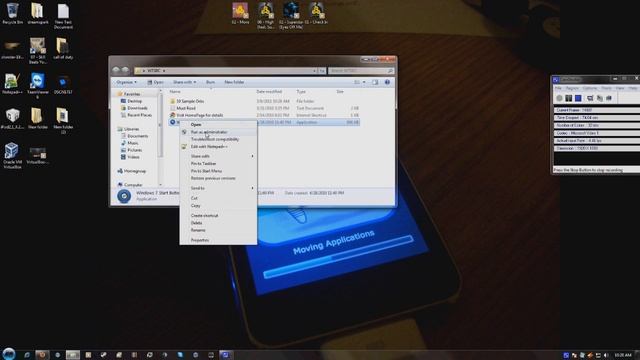Select New folder (2) desktop icon
Image resolution: width=640 pixels, height=360 pixels.
click(x=63, y=120)
